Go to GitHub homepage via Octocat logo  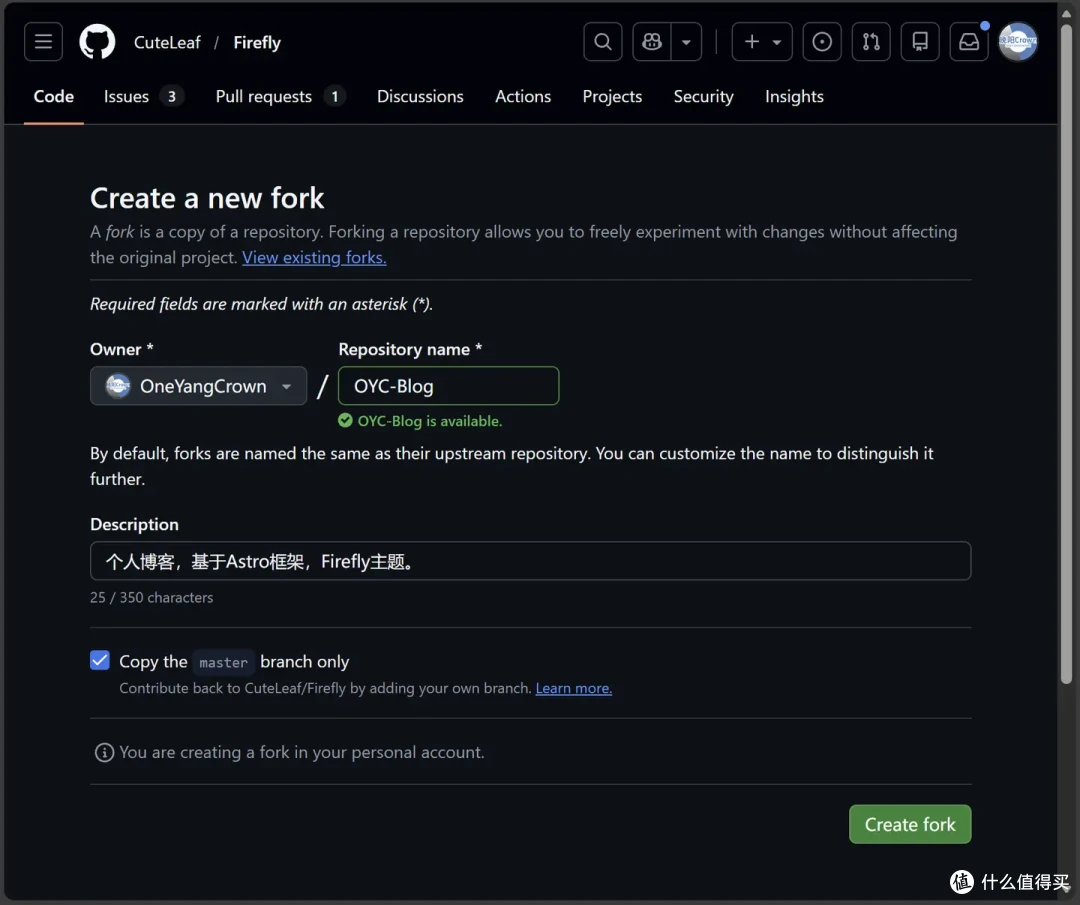click(97, 42)
